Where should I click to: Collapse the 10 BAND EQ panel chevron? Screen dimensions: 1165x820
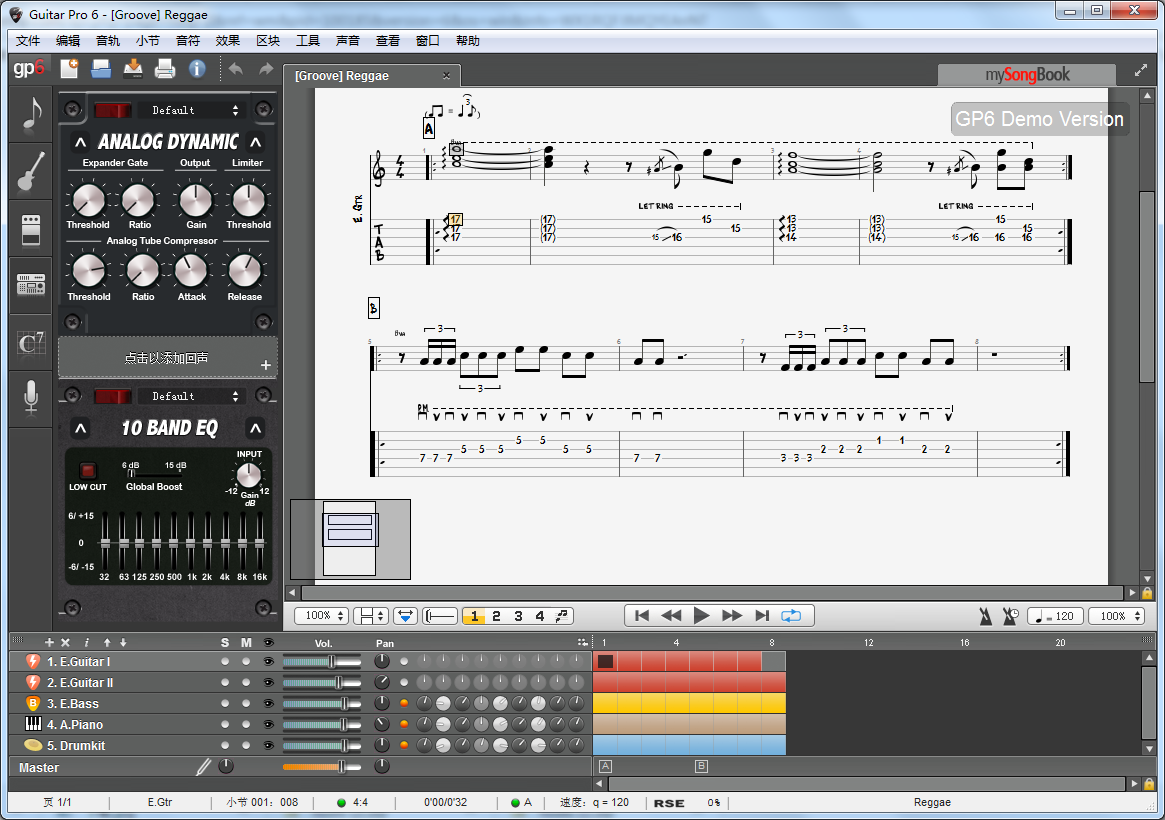pyautogui.click(x=78, y=427)
